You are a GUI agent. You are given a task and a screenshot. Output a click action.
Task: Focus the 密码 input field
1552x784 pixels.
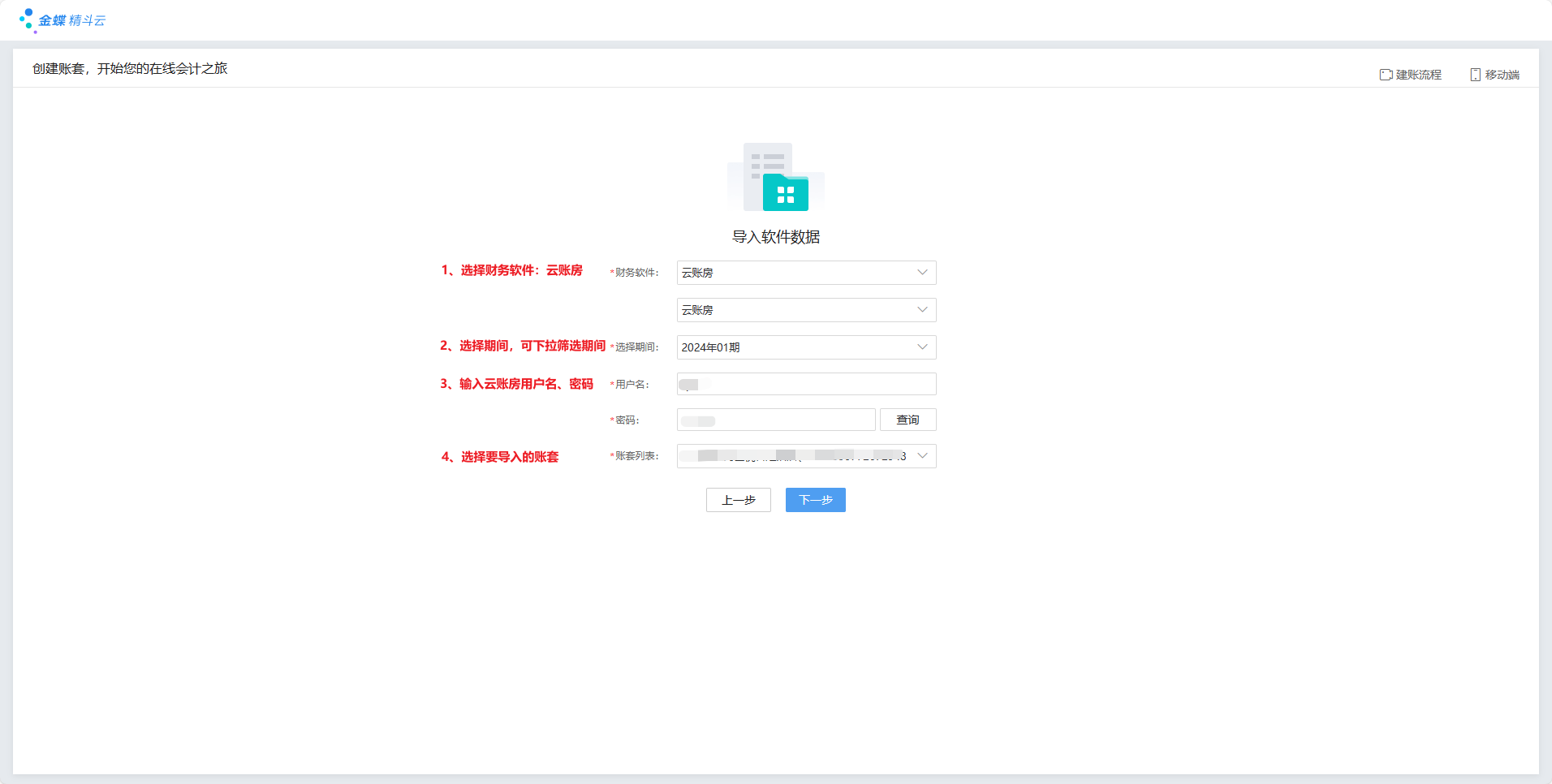pos(776,420)
